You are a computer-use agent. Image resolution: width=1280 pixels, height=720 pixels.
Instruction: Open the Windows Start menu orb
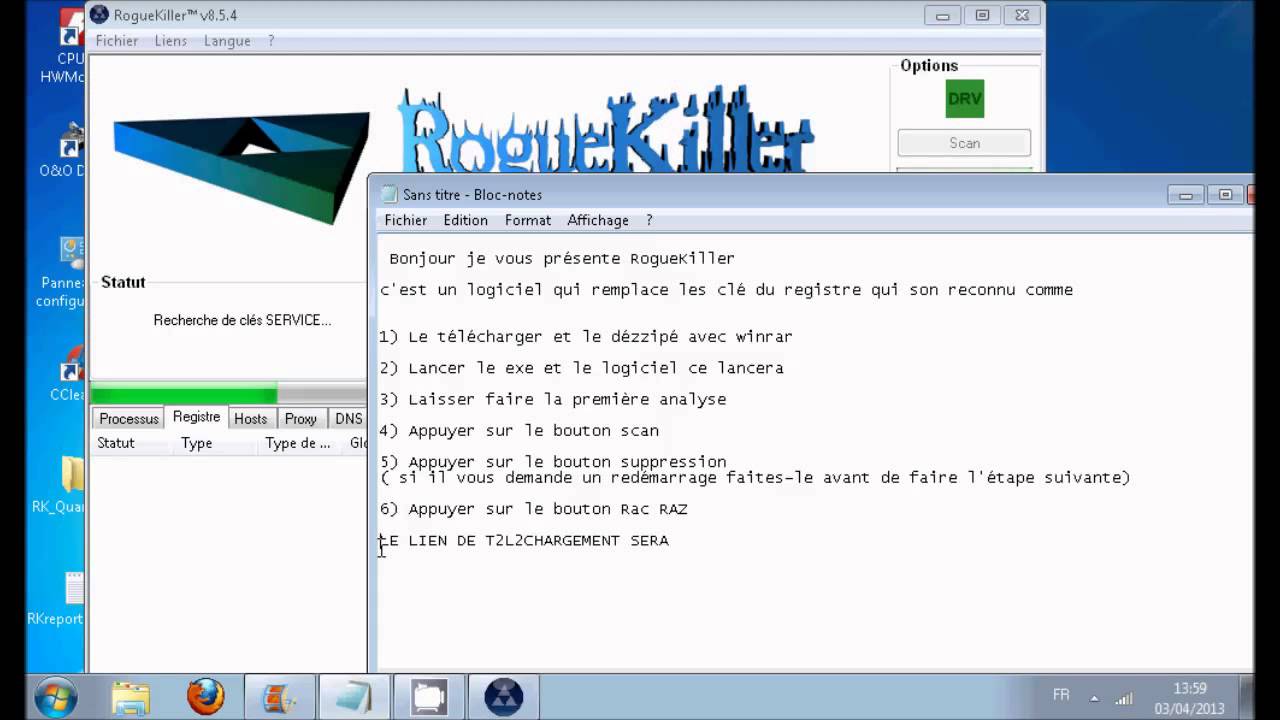(x=56, y=696)
